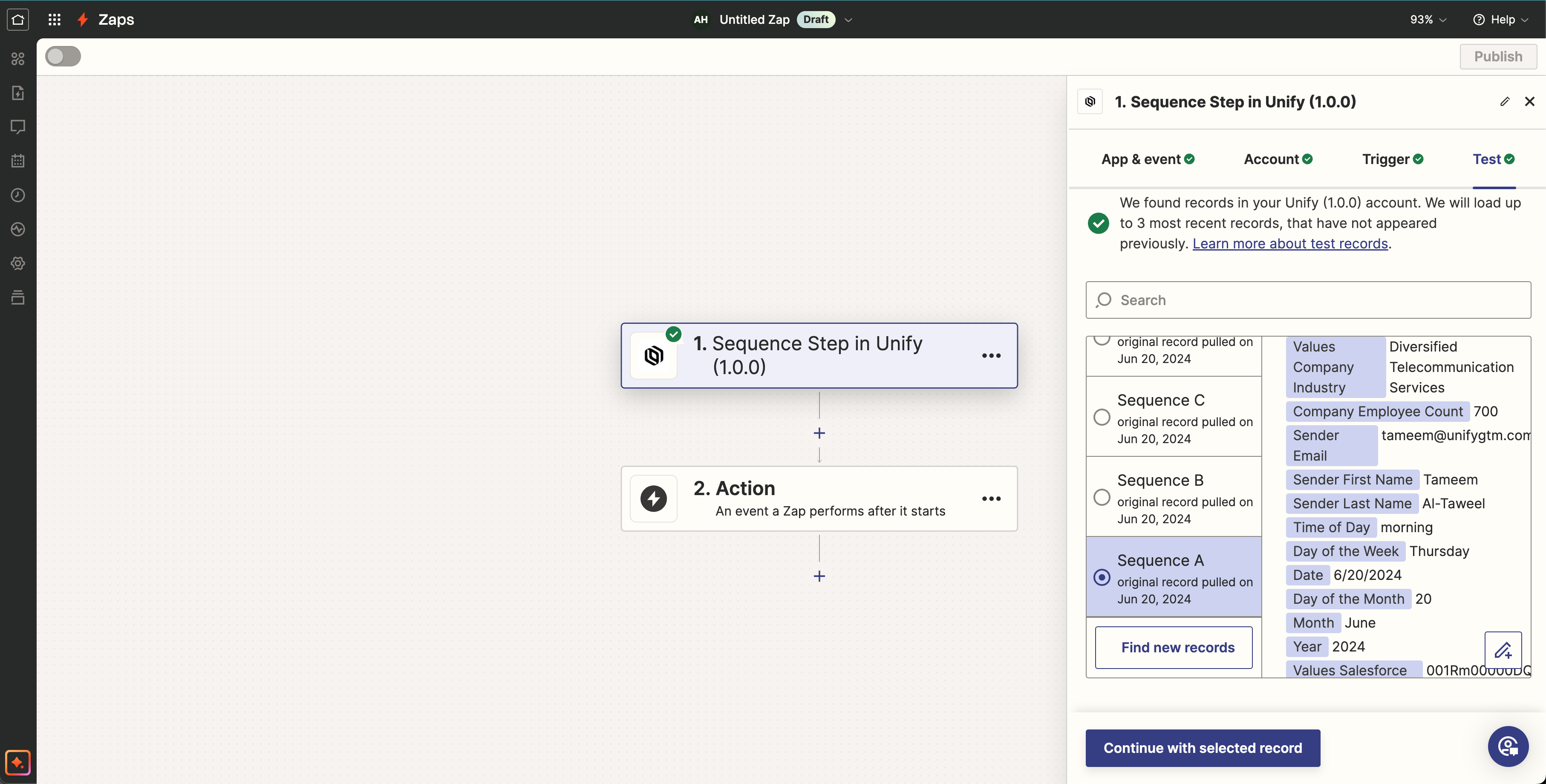Click the Find new records button
The height and width of the screenshot is (784, 1546).
point(1174,647)
